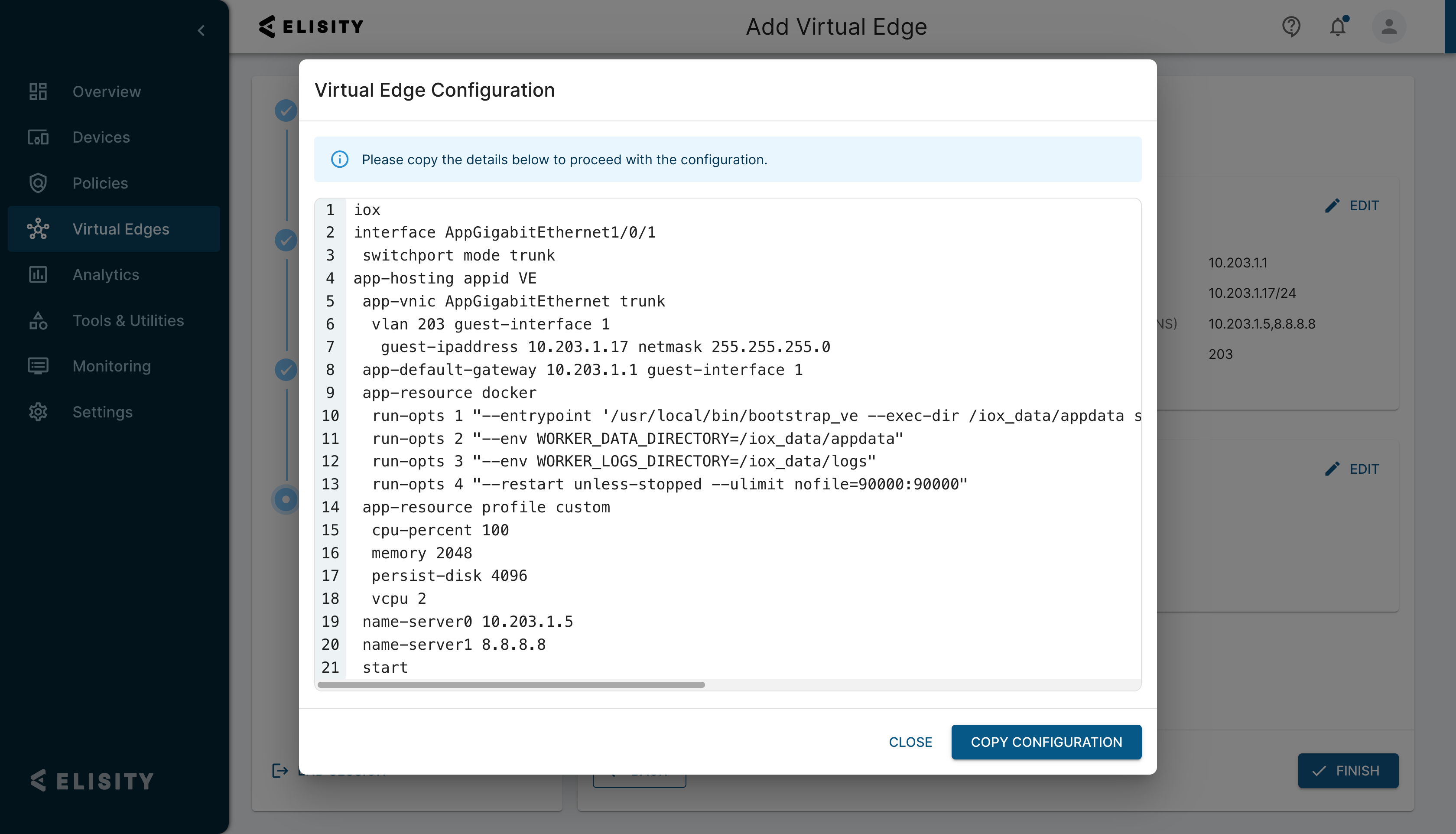Click the current active step indicator
The image size is (1456, 834).
coord(286,499)
